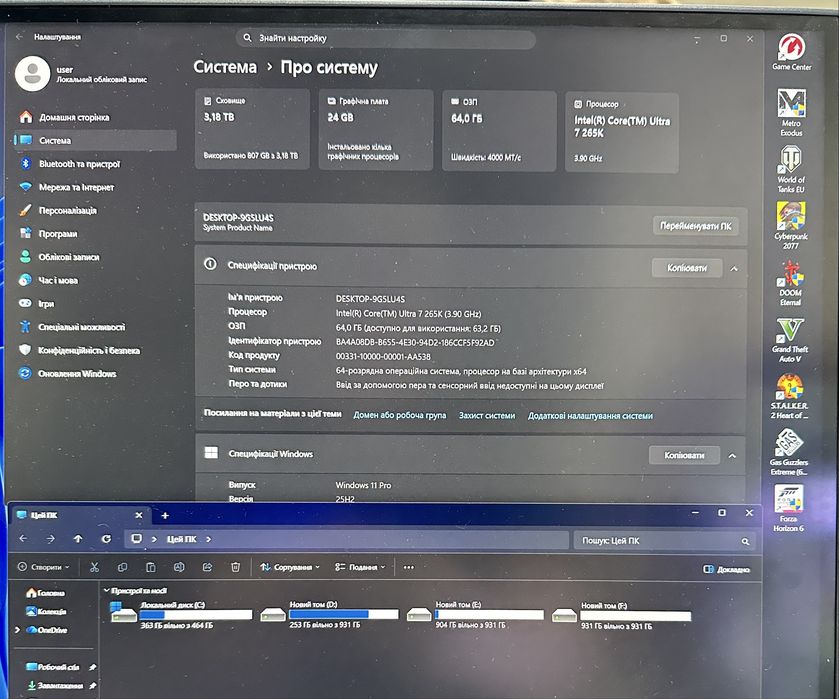Click the Paste icon in Explorer toolbar
This screenshot has width=839, height=699.
[x=151, y=567]
